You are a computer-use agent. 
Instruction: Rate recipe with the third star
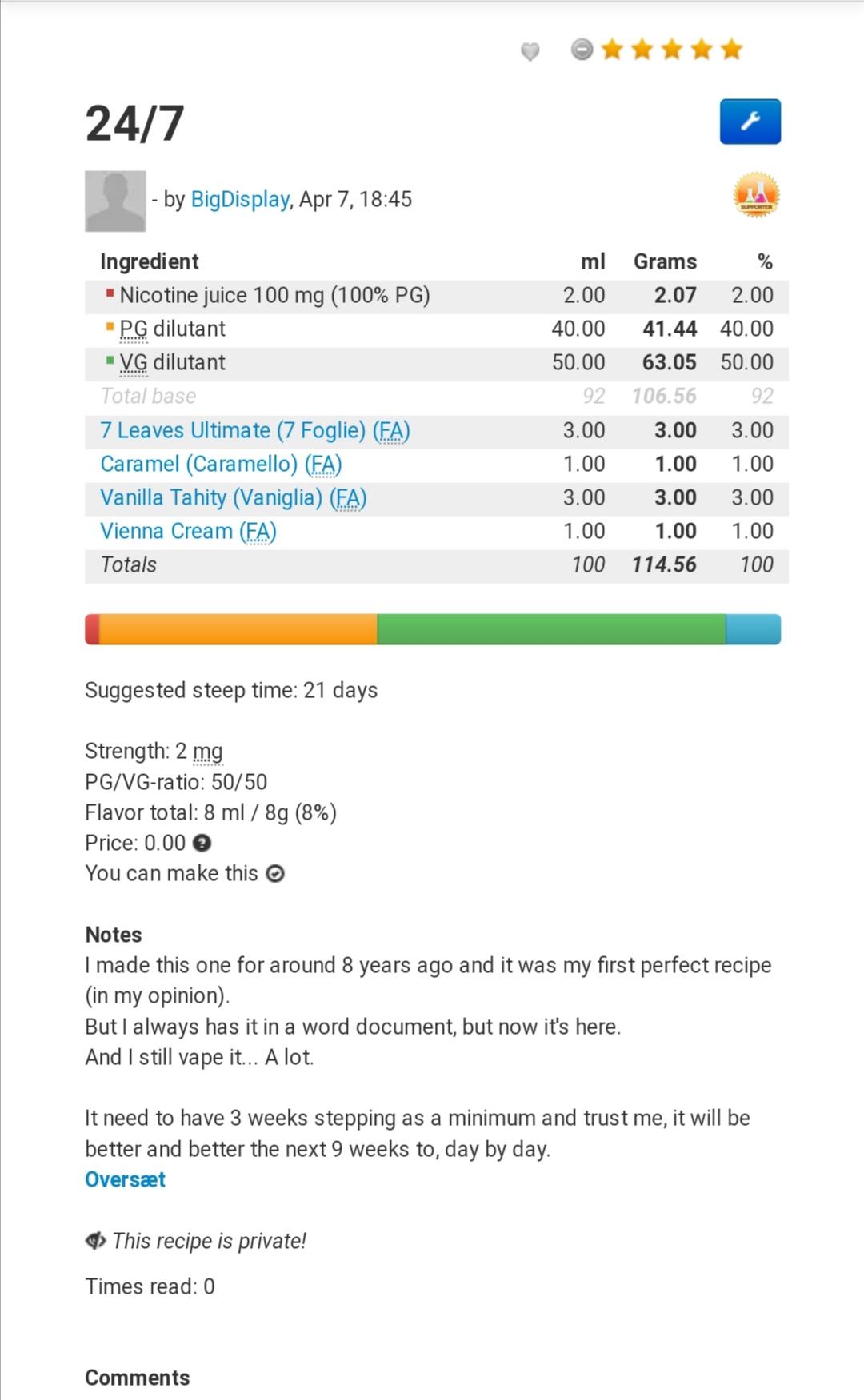[x=672, y=50]
